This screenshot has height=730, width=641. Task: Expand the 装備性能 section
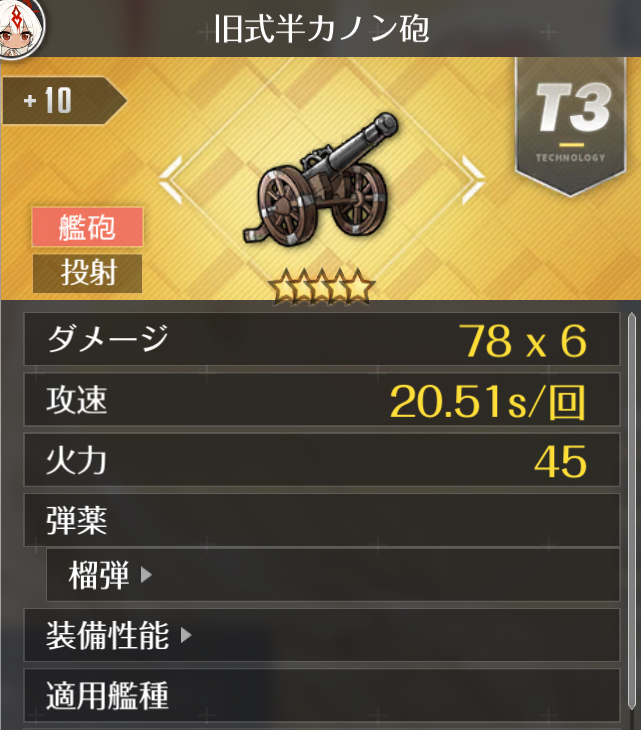(322, 635)
